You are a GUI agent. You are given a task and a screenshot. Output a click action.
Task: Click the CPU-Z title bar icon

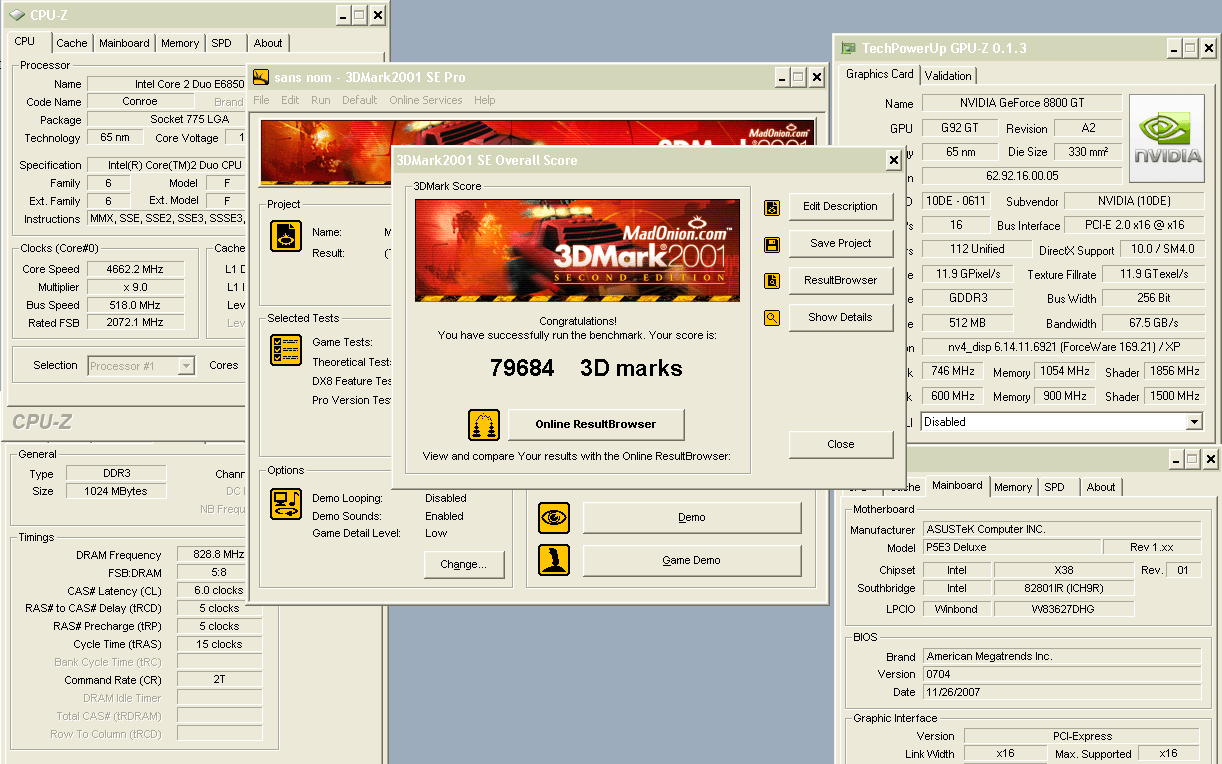[17, 15]
